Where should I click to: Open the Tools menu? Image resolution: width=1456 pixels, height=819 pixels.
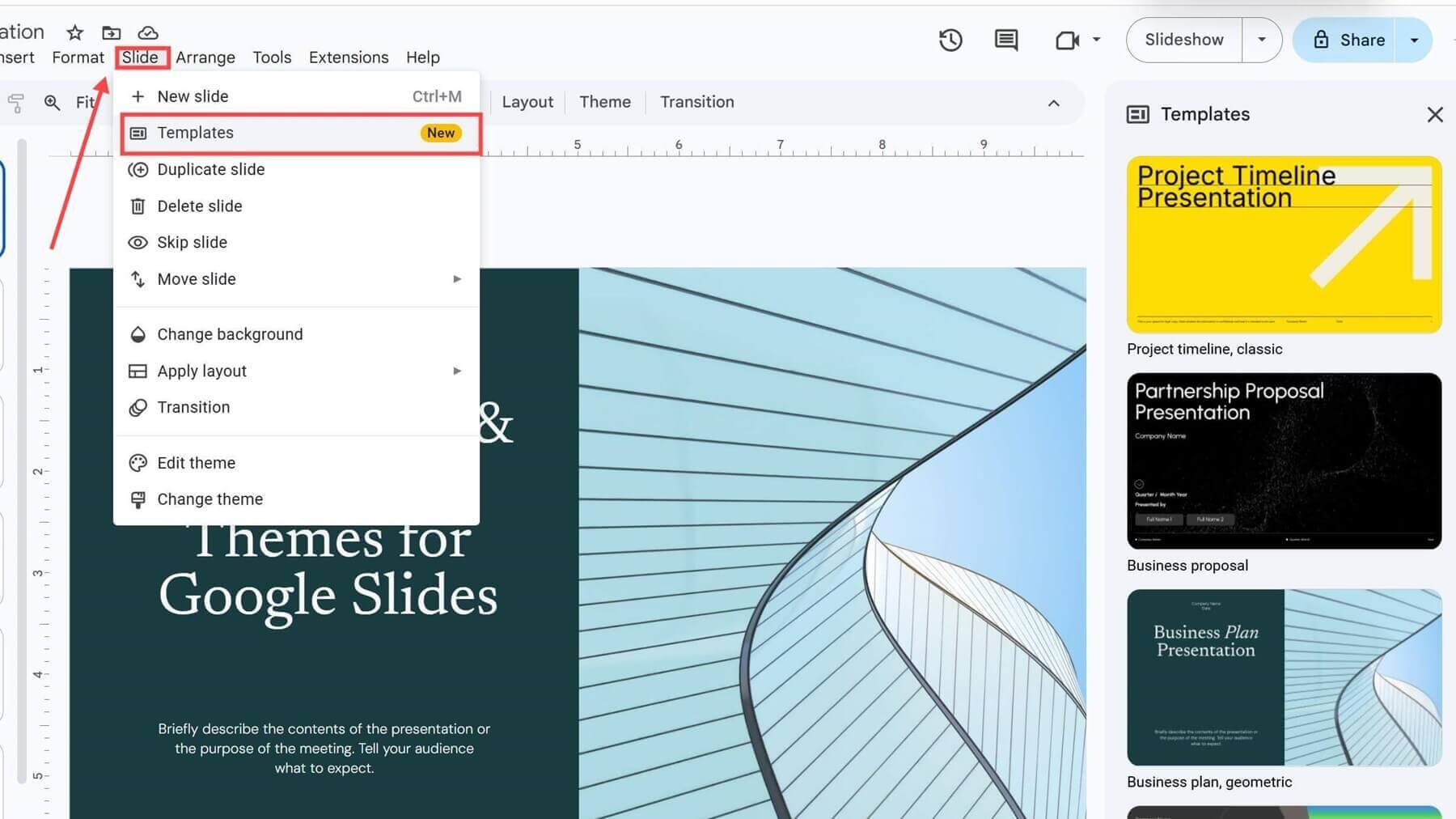pos(272,57)
